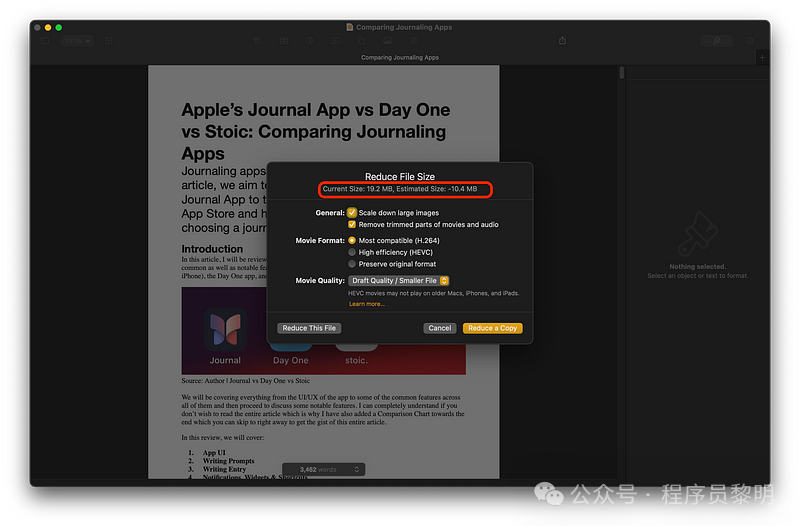Image resolution: width=800 pixels, height=526 pixels.
Task: Select High efficiency (HEVC) movie format
Action: coord(352,252)
